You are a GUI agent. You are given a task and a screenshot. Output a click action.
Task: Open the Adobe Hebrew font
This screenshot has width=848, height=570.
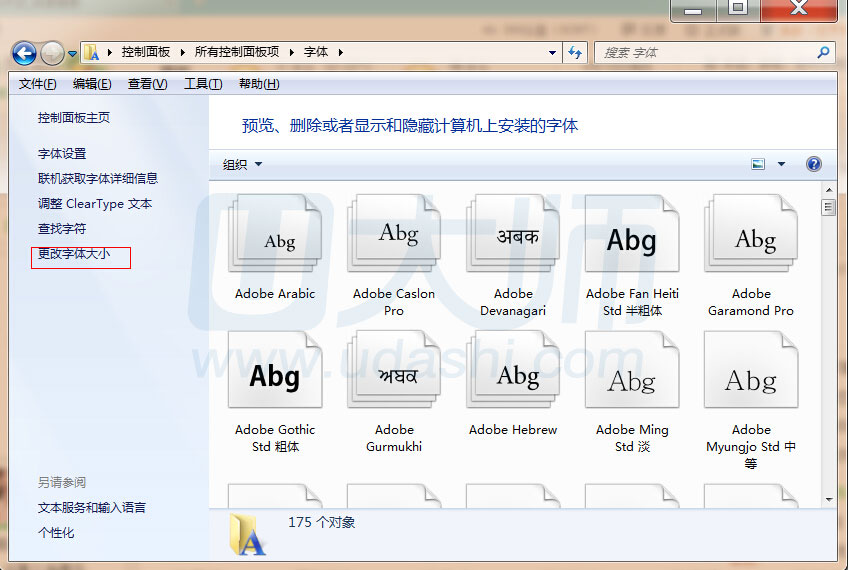512,375
